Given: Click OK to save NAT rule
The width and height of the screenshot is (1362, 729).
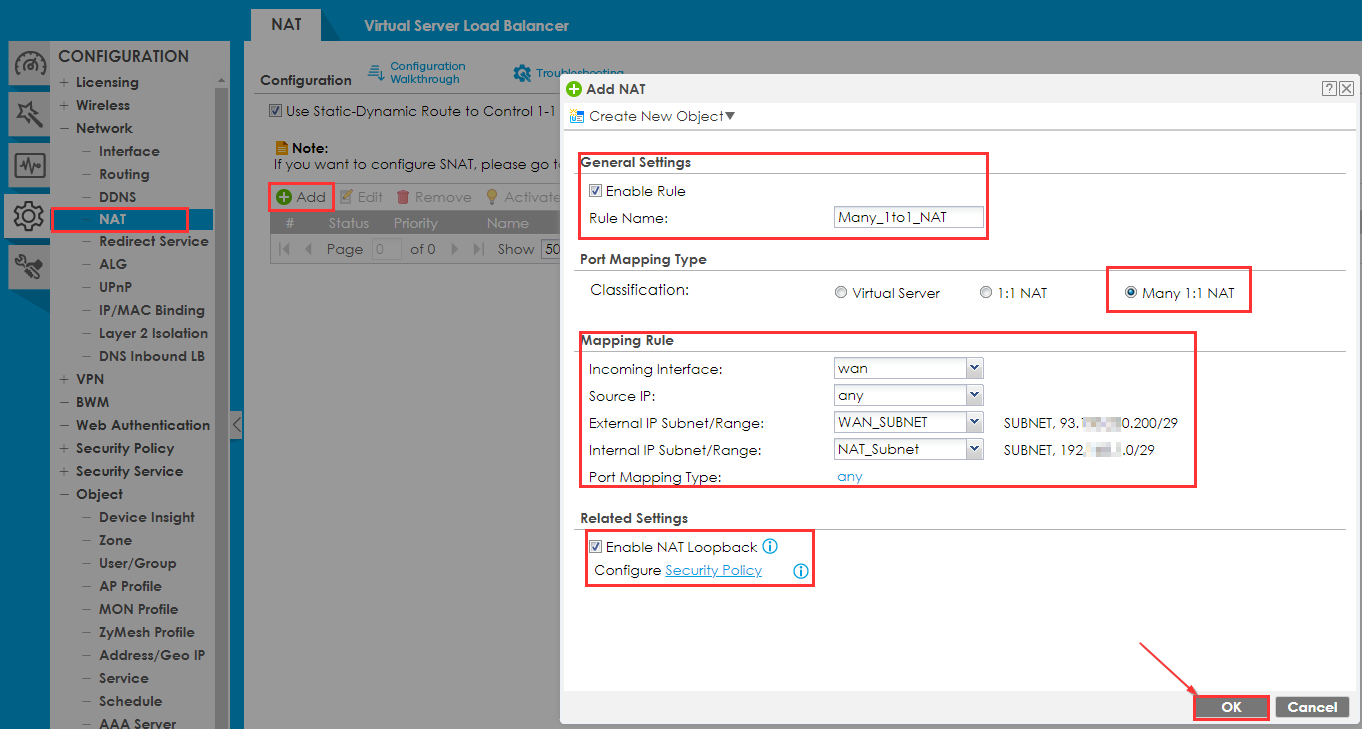Looking at the screenshot, I should point(1231,707).
